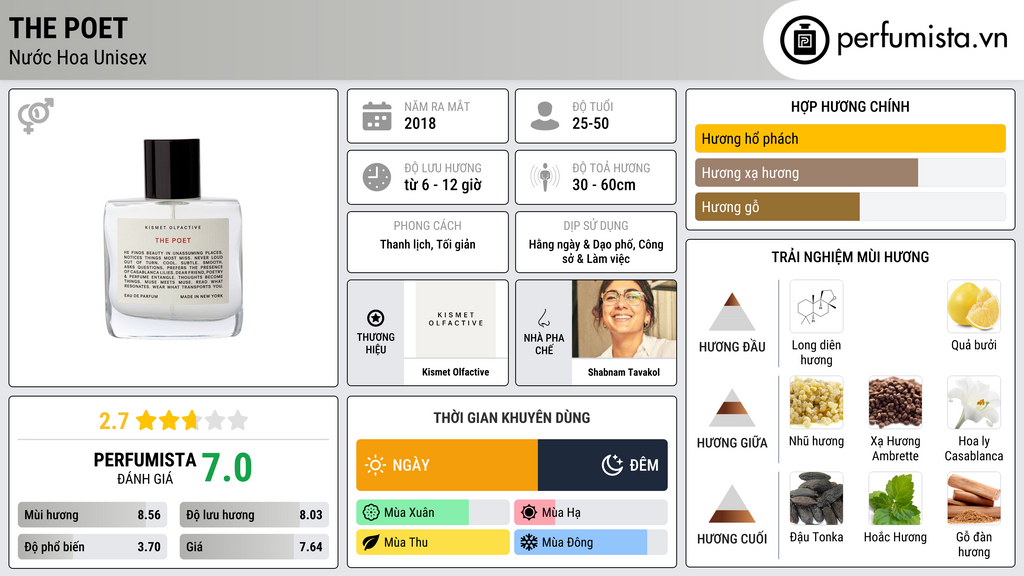Click the snowflake icon for Mùa Đông
The image size is (1024, 576).
(x=529, y=542)
